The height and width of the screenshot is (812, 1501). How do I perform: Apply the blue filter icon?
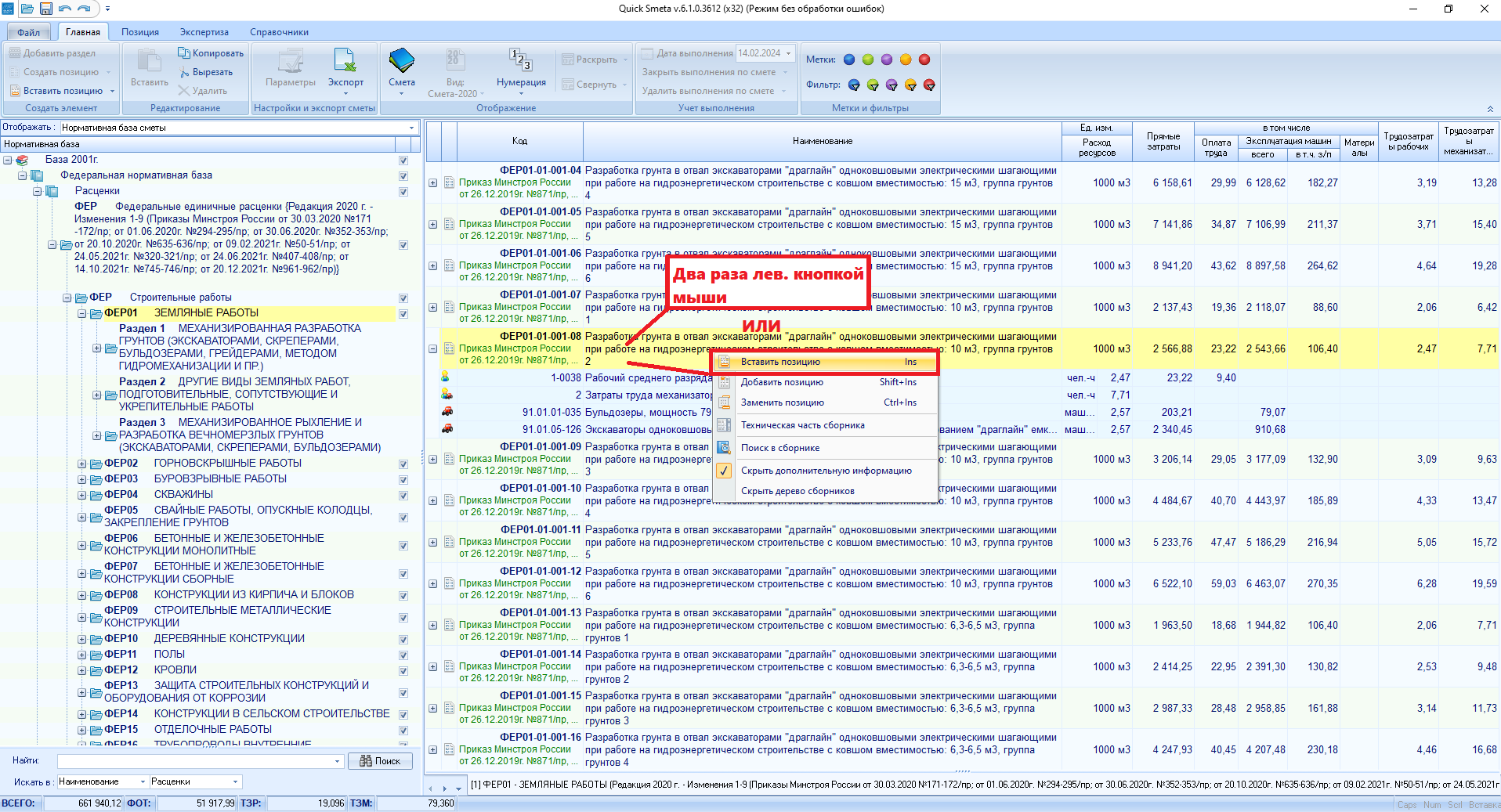click(854, 85)
